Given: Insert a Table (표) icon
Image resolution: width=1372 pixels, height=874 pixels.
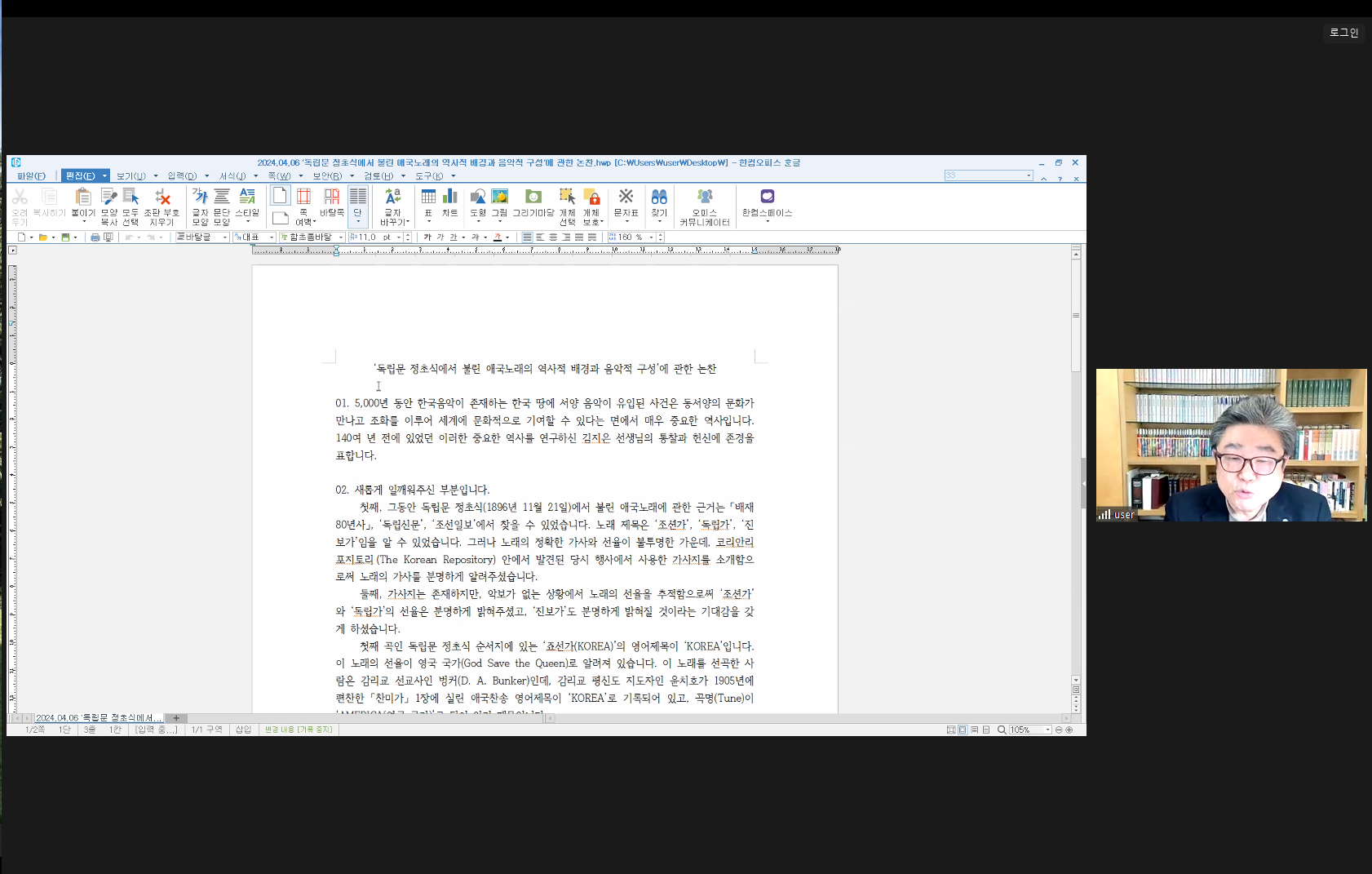Looking at the screenshot, I should pyautogui.click(x=428, y=197).
